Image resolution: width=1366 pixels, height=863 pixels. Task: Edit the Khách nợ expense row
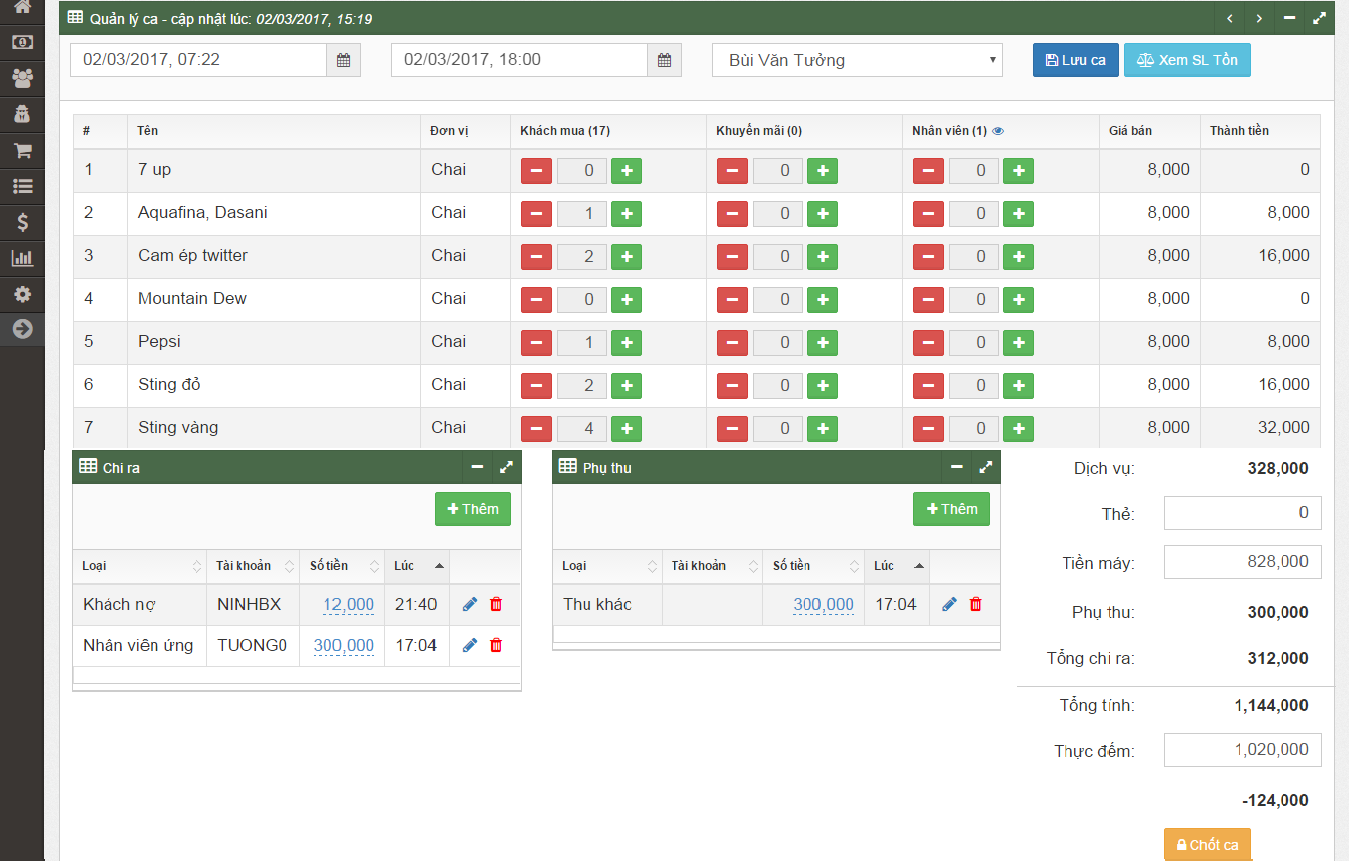(470, 604)
